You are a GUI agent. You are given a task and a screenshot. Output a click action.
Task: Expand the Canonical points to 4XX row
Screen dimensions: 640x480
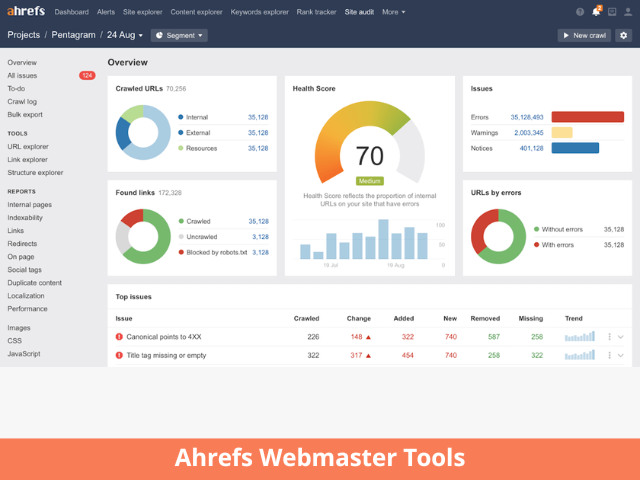[x=620, y=337]
